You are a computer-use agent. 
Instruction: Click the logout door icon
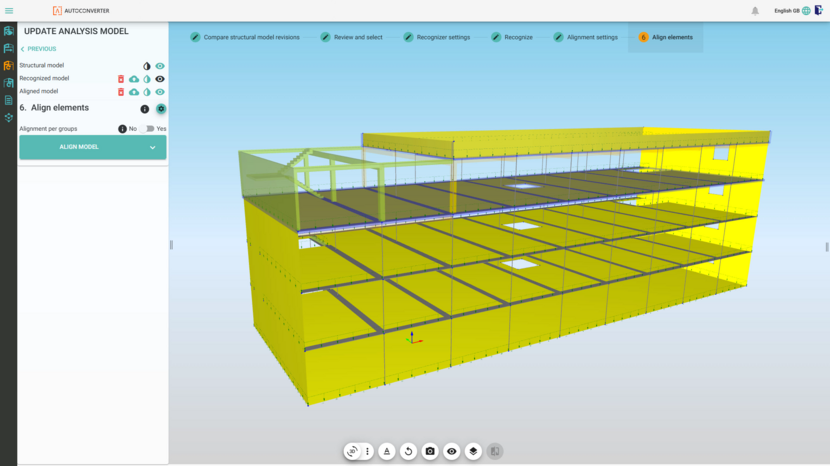click(819, 11)
